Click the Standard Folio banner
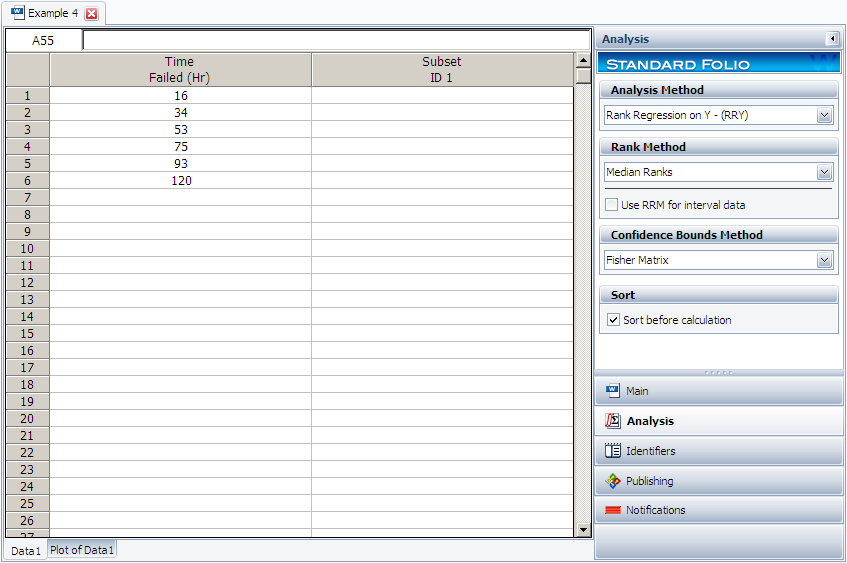847x563 pixels. point(718,63)
